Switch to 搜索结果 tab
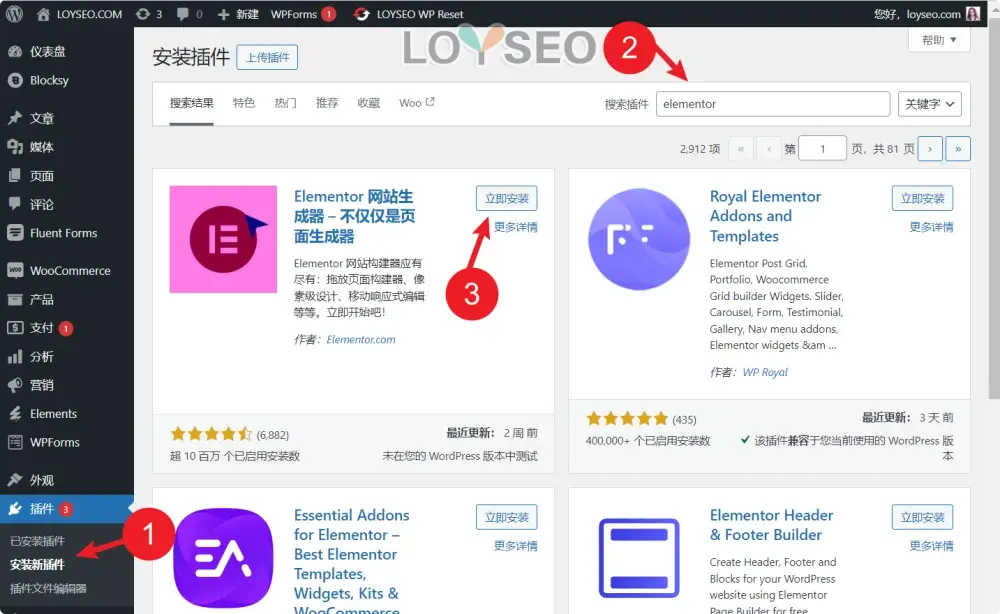 191,103
